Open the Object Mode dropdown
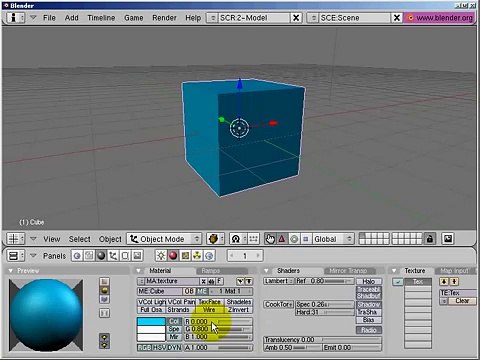480x360 pixels. [x=164, y=239]
